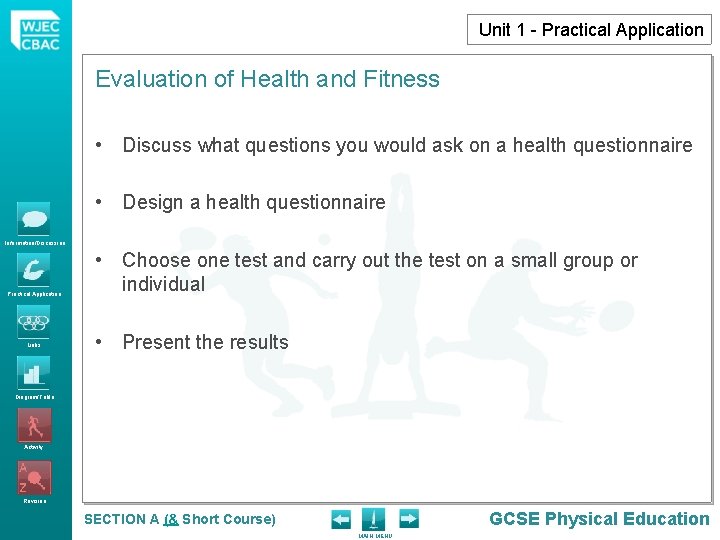720x540 pixels.
Task: Click the 'Design a health questionnaire' bullet
Action: pos(254,202)
